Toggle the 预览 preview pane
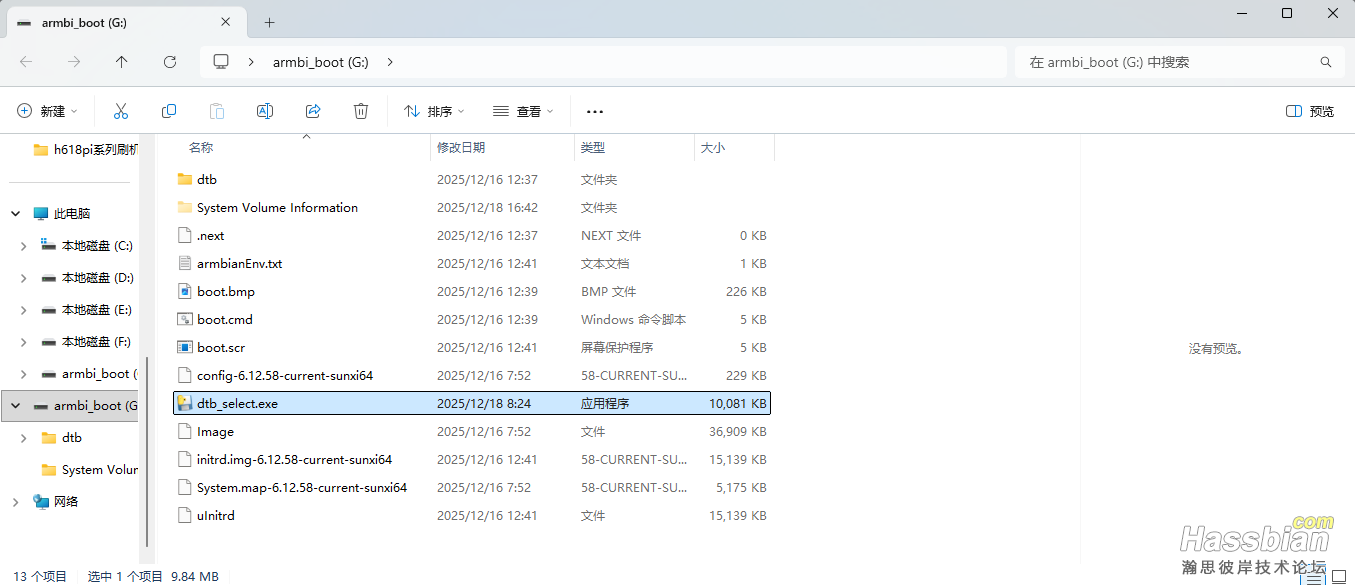The width and height of the screenshot is (1355, 585). 1308,111
